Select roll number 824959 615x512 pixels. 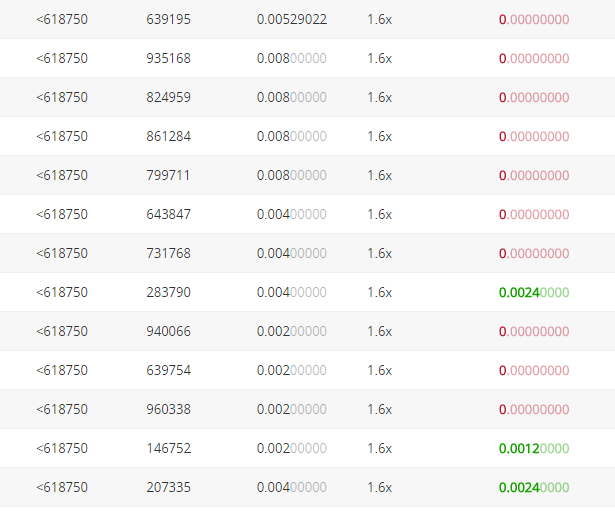coord(168,97)
